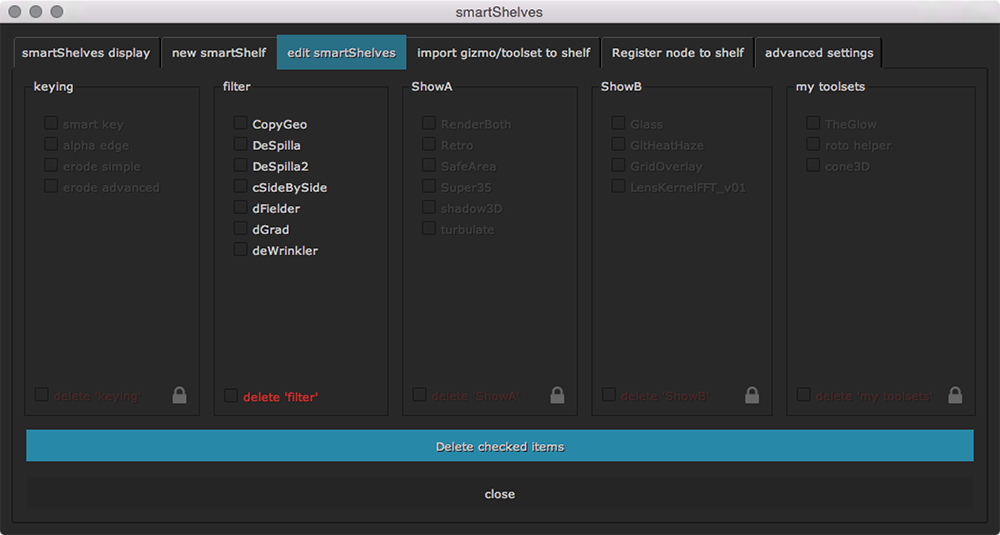Click the lock icon in ShowB shelf
This screenshot has height=535, width=1000.
coord(751,395)
